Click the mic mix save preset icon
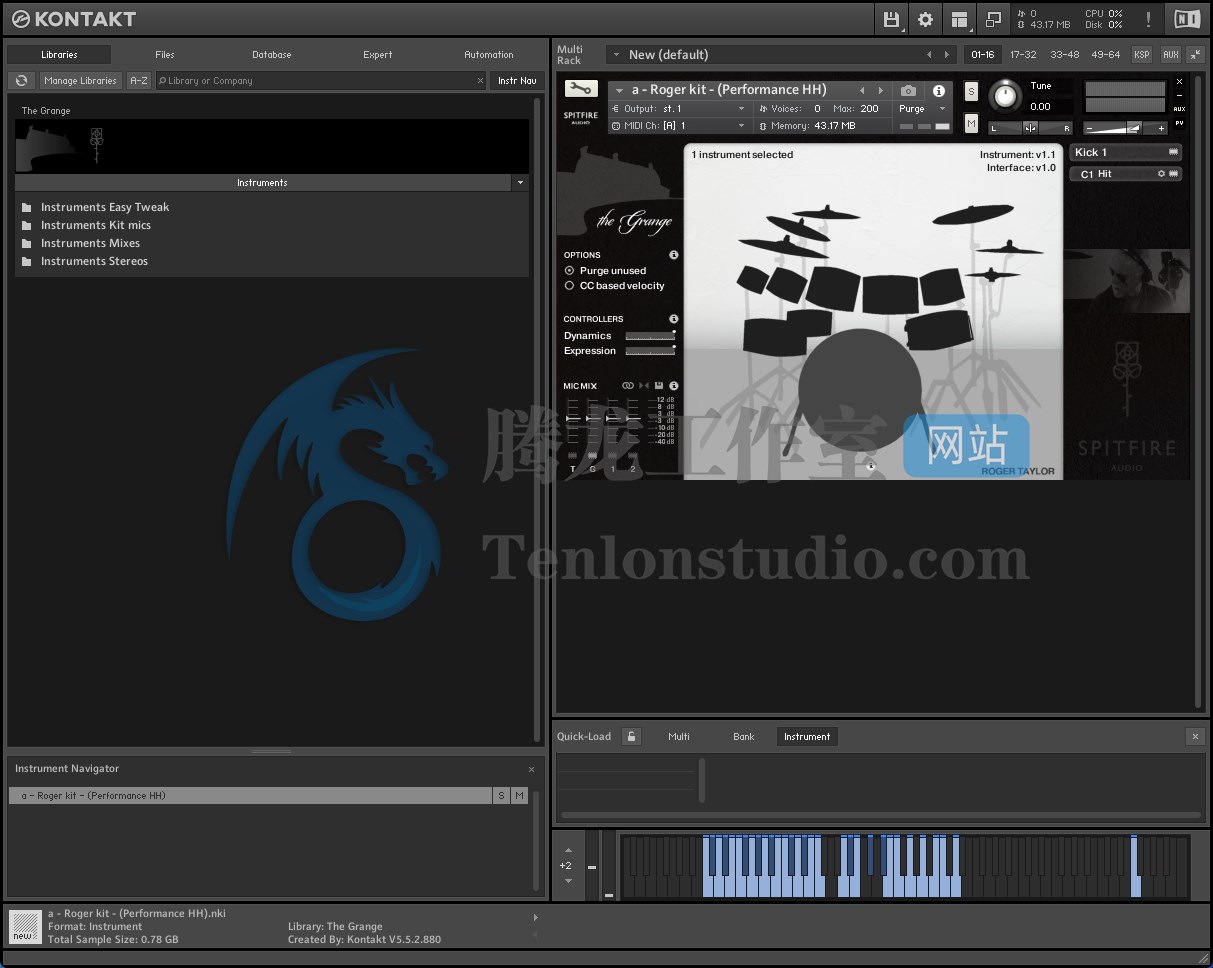 point(659,386)
